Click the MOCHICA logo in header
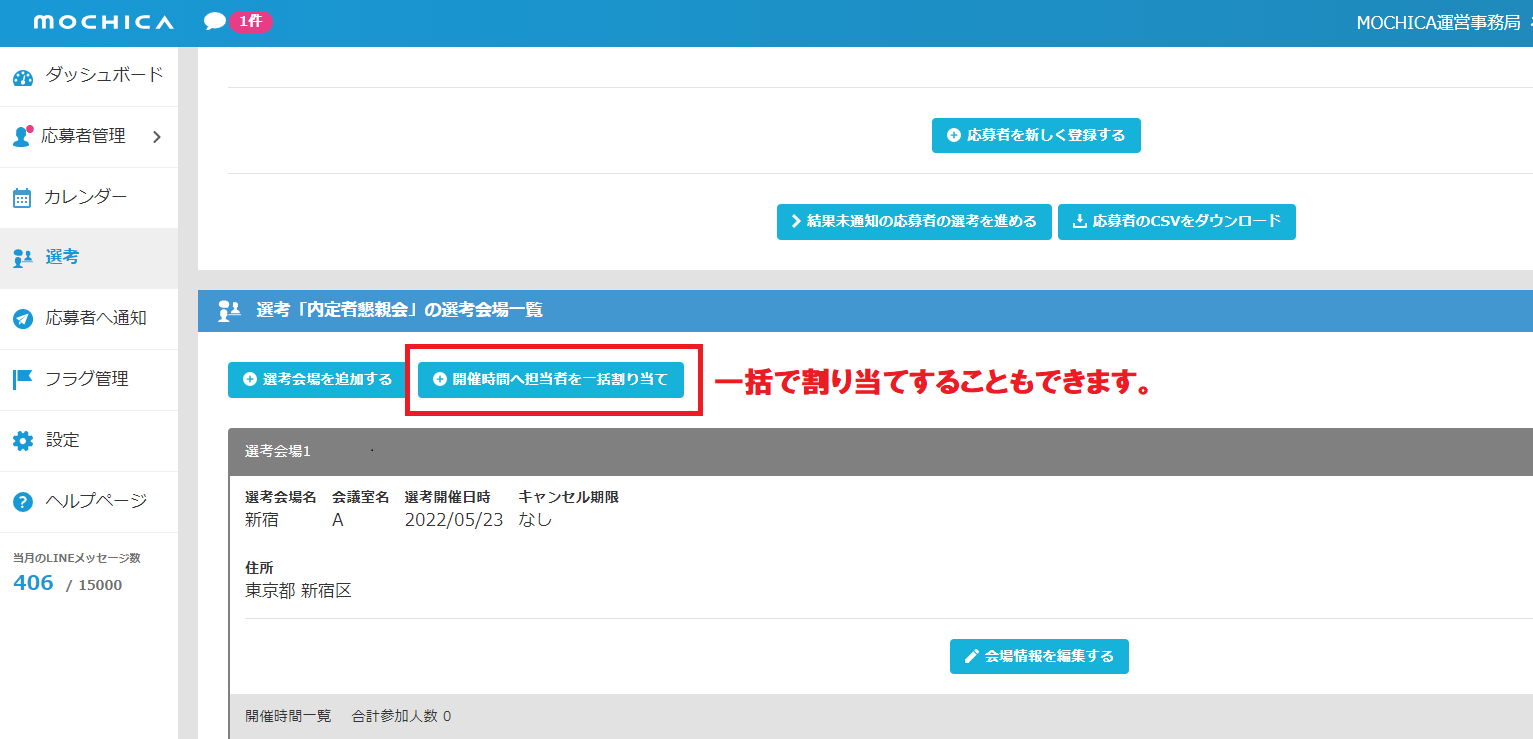This screenshot has height=739, width=1533. (x=103, y=22)
